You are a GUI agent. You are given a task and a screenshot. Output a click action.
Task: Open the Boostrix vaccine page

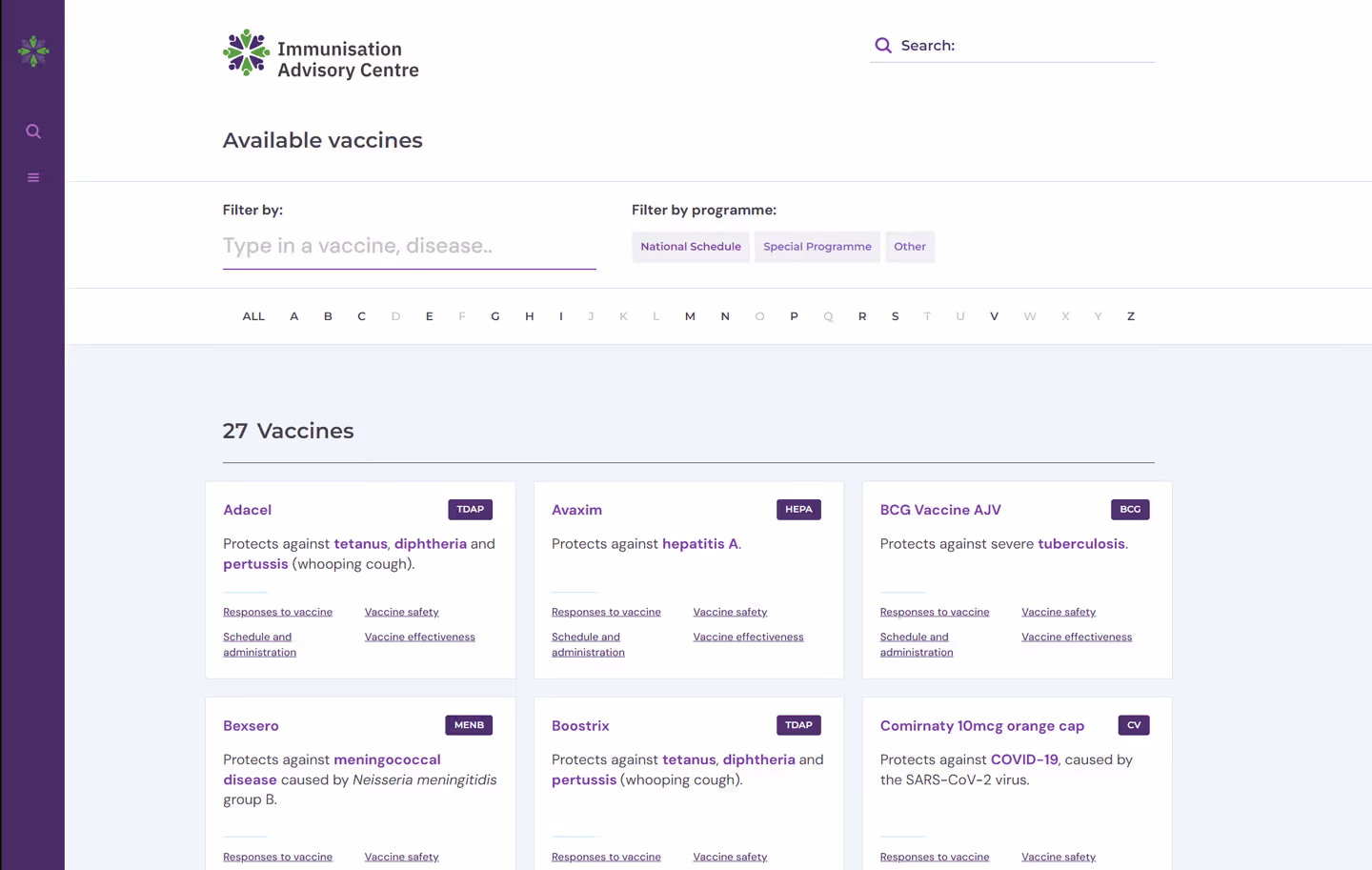pos(580,725)
